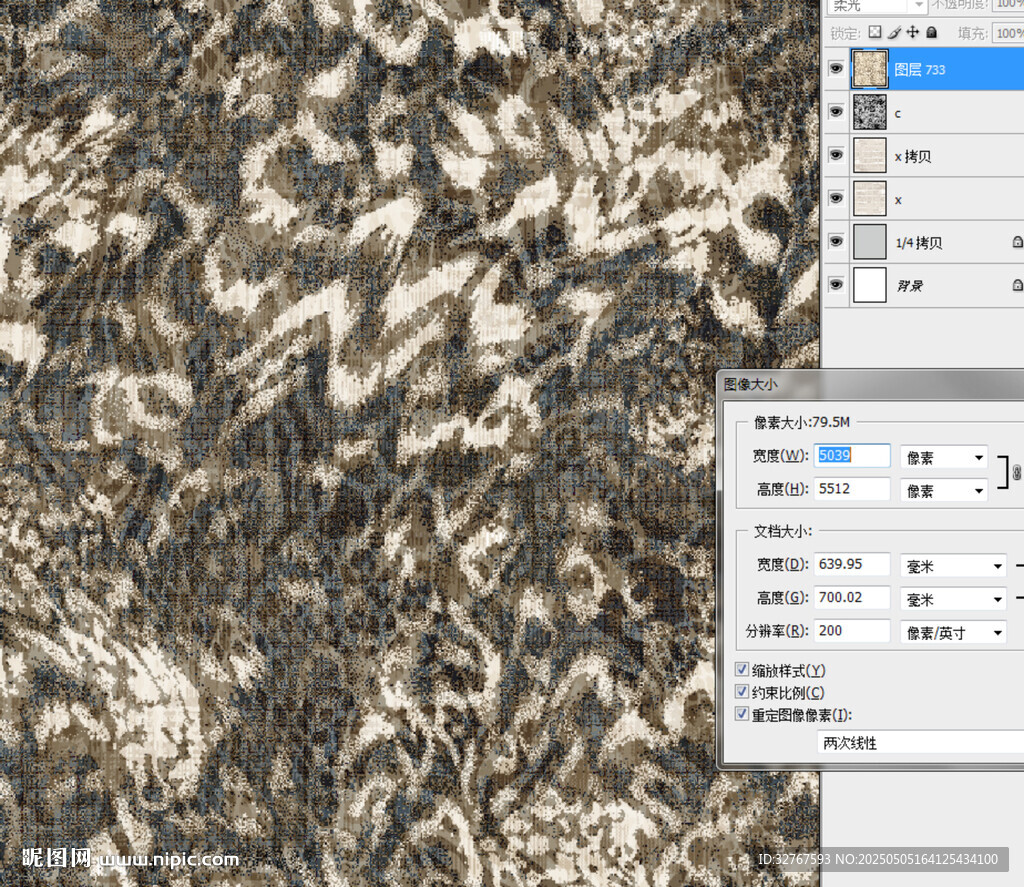Toggle the 约束比例 checkbox
The height and width of the screenshot is (887, 1024).
742,692
